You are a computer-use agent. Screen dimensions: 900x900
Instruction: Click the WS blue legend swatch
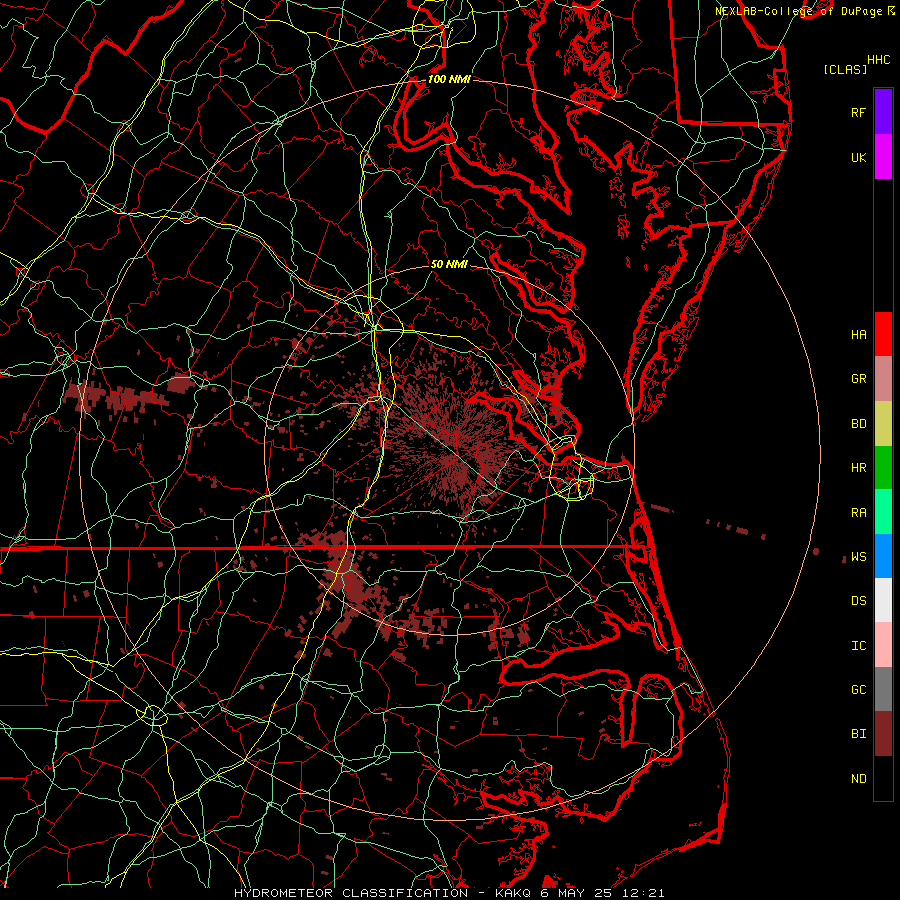883,556
